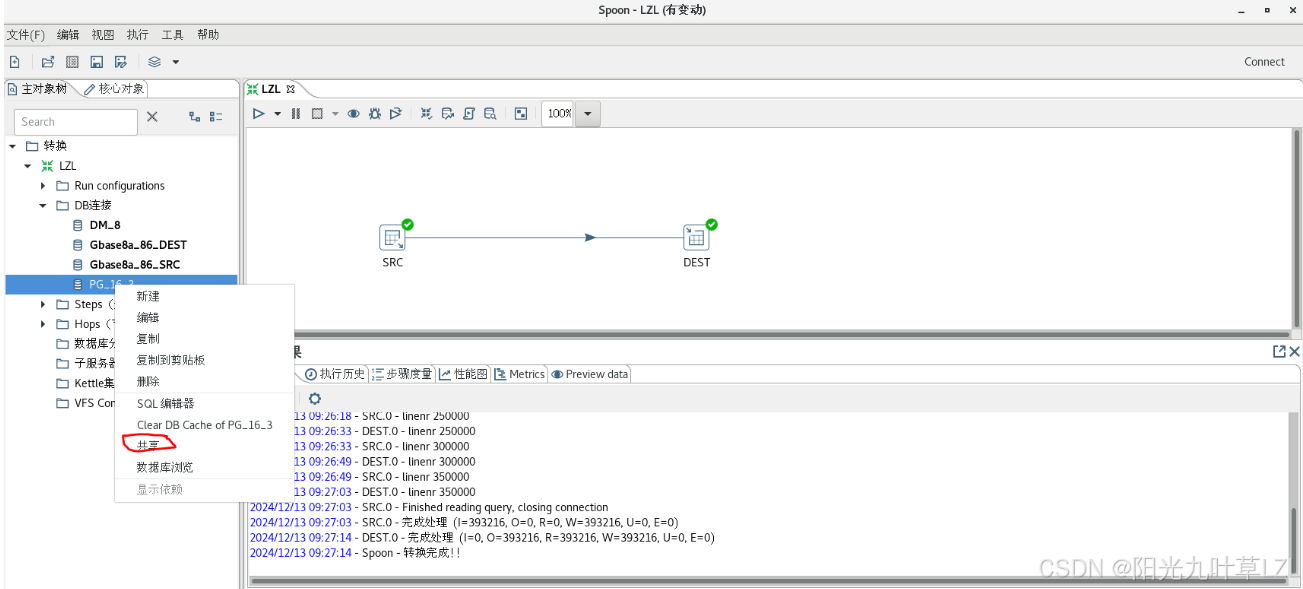Switch to the 执行历史 tab
Viewport: 1303px width, 589px height.
point(335,374)
